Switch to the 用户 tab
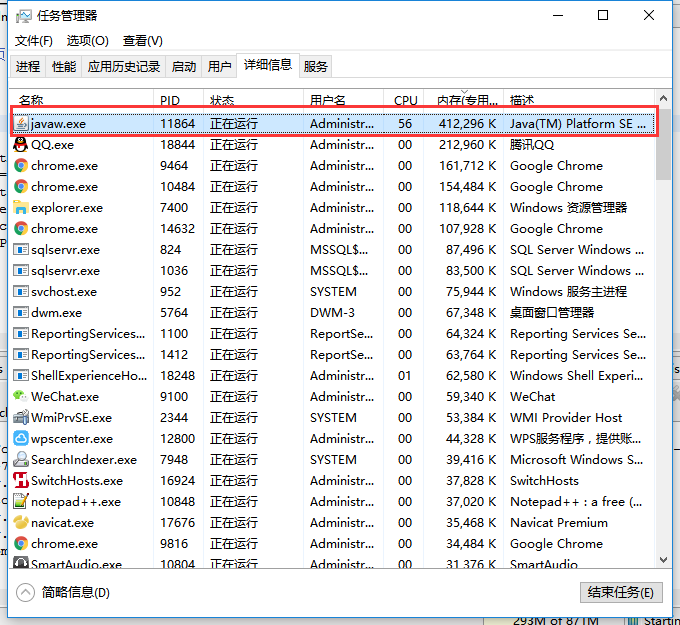 [219, 66]
